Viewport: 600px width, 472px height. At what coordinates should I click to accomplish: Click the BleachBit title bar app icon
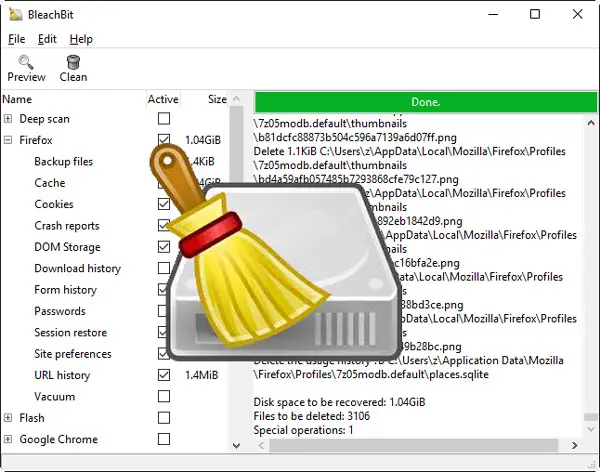click(16, 14)
